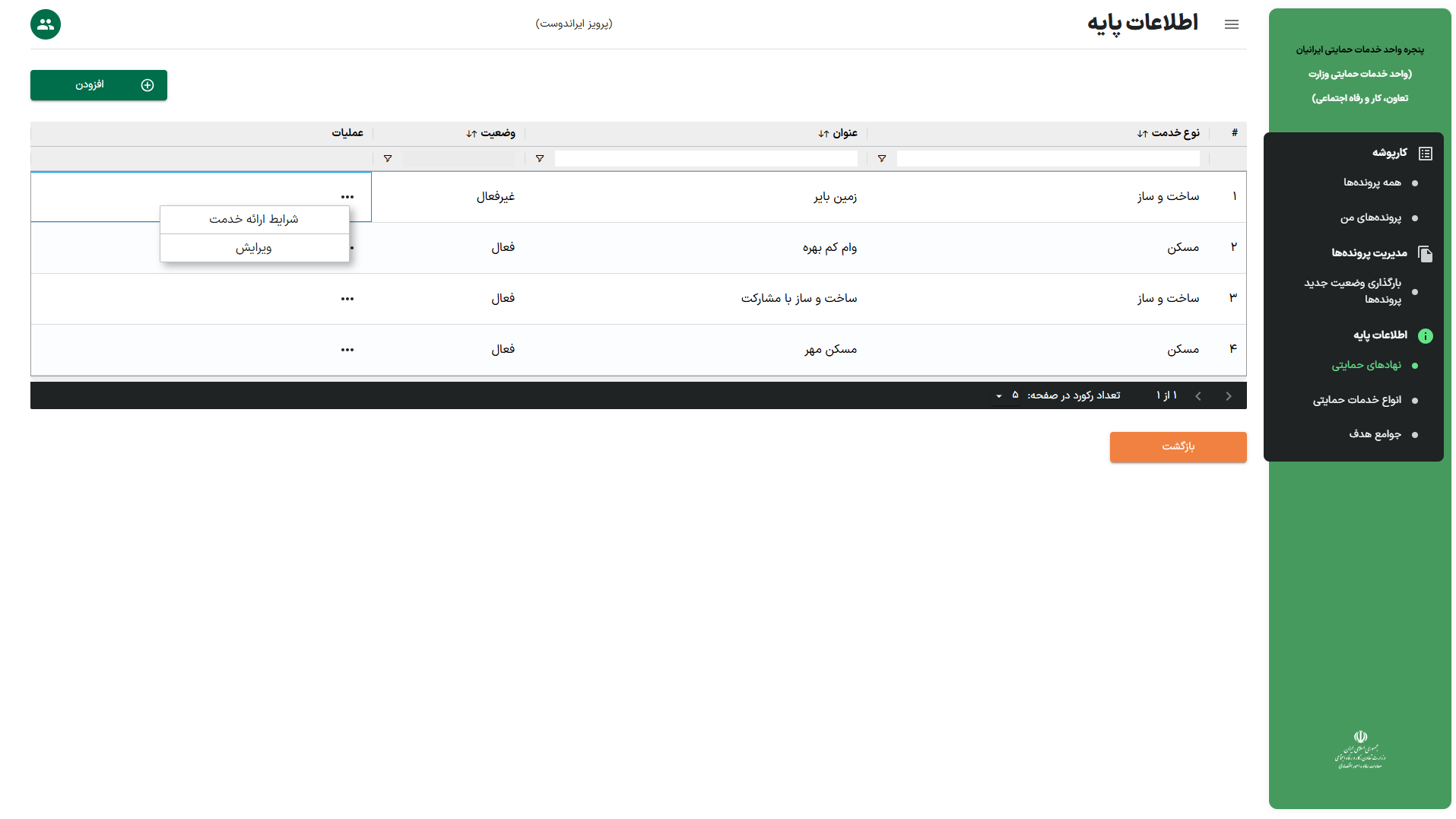Click the filter icon for نوع خدمت column
The height and width of the screenshot is (819, 1456).
[881, 159]
